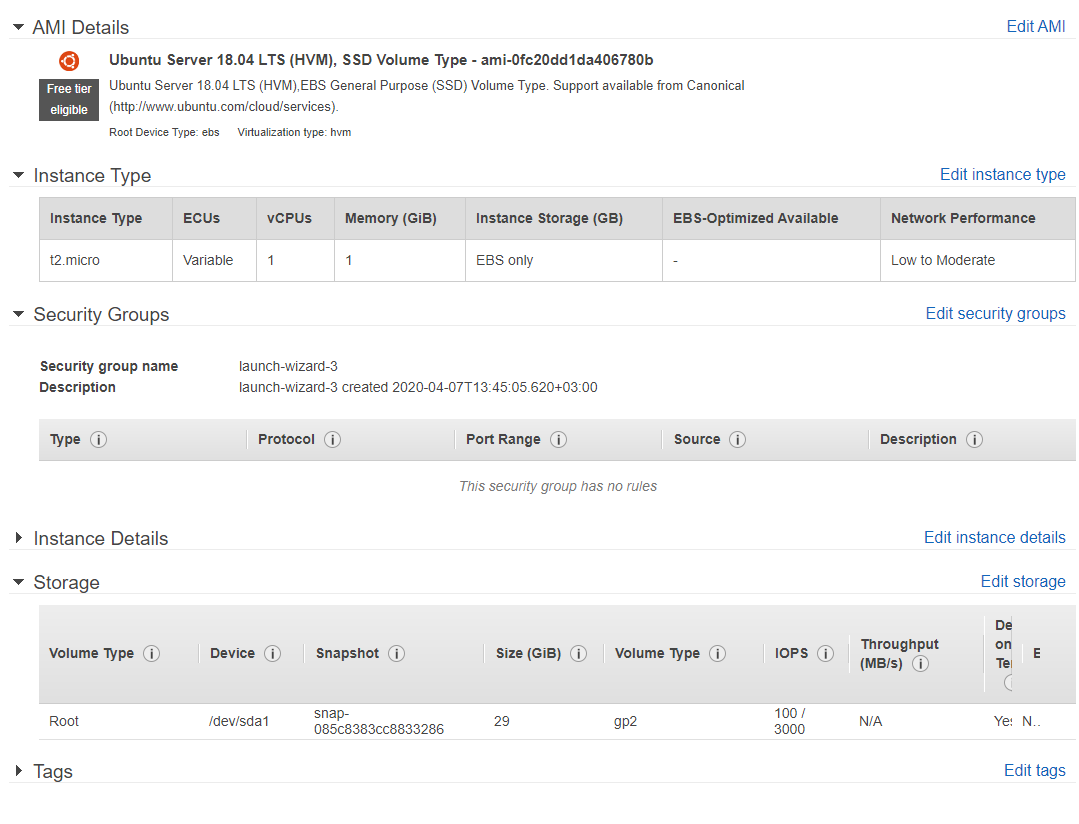Click the security rule Description info icon
The height and width of the screenshot is (824, 1079).
tap(974, 439)
